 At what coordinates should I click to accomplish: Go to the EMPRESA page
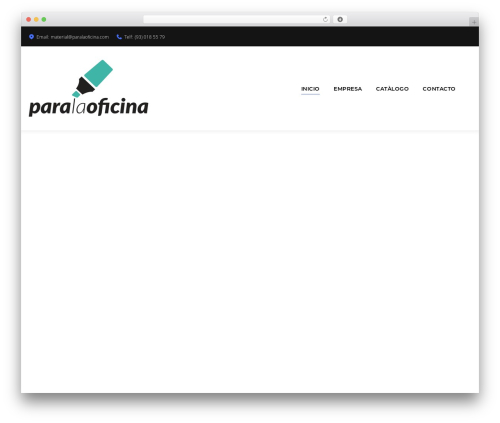click(348, 89)
